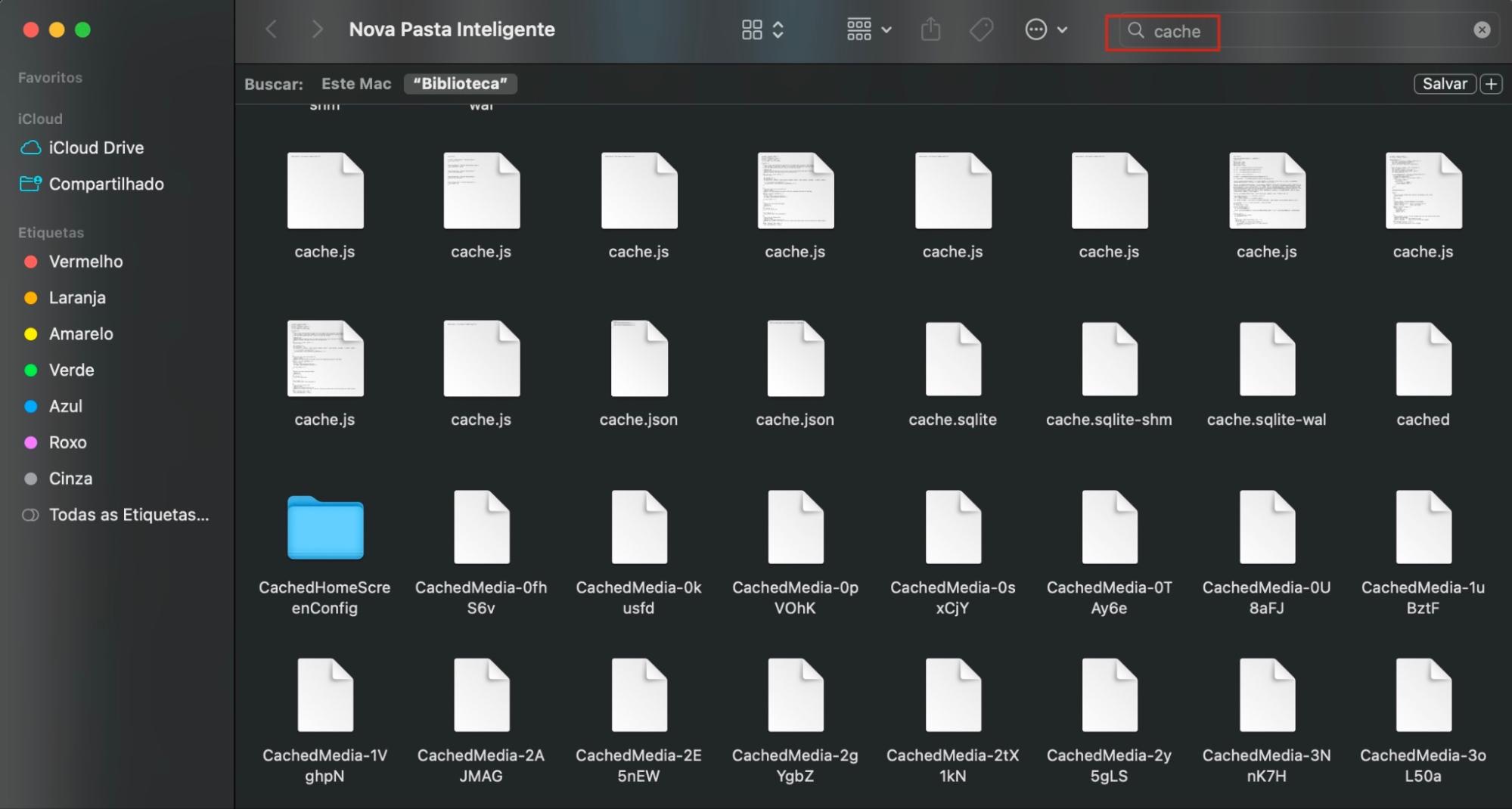Go back using the back arrow
Image resolution: width=1512 pixels, height=809 pixels.
(x=271, y=29)
